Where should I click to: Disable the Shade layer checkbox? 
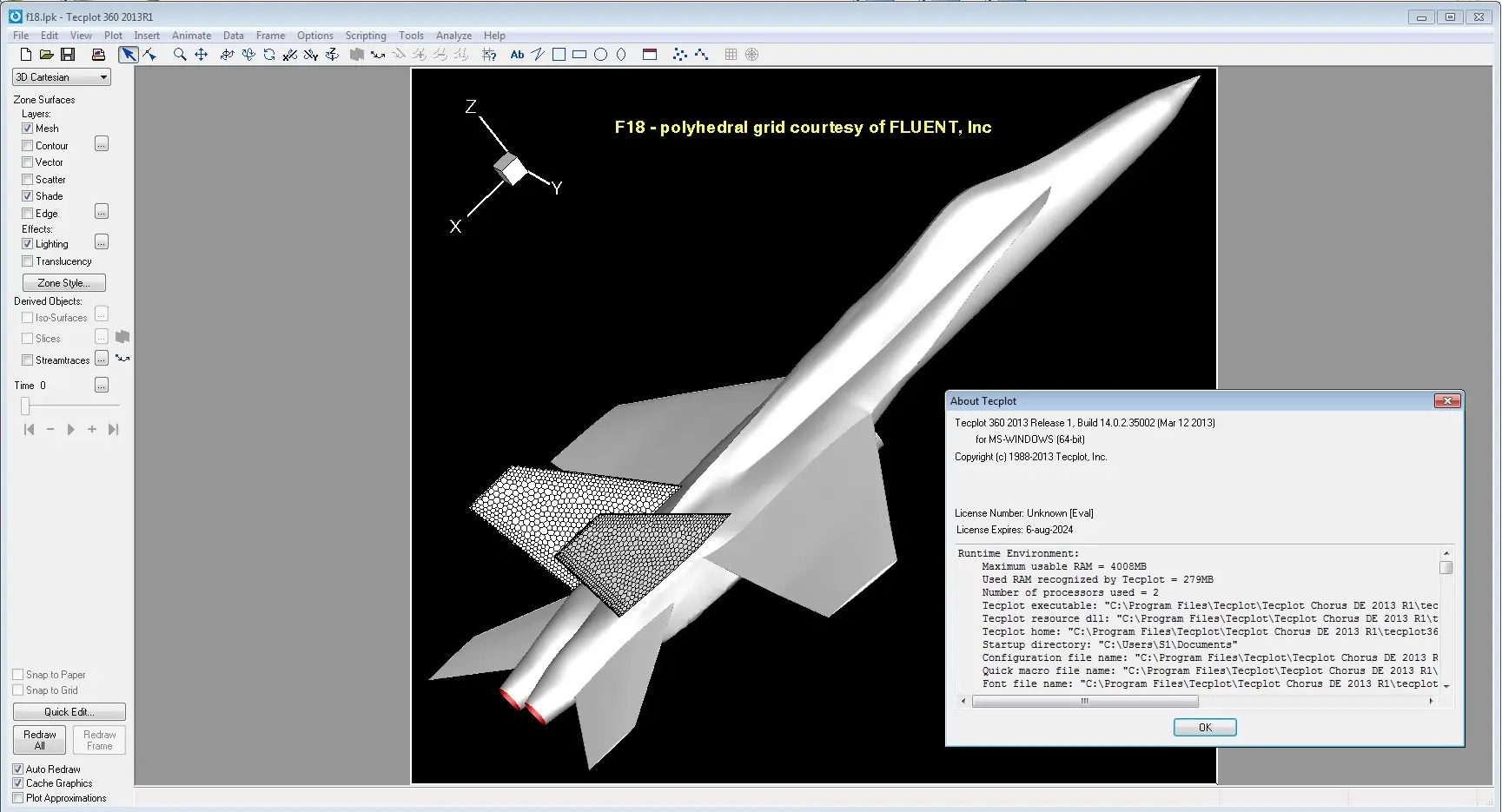coord(27,195)
